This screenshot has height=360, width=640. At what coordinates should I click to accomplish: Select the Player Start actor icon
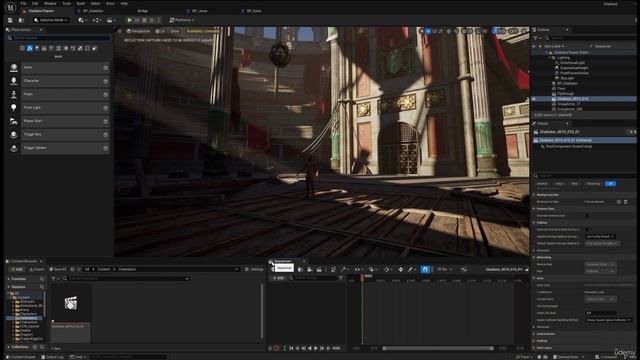tap(13, 121)
